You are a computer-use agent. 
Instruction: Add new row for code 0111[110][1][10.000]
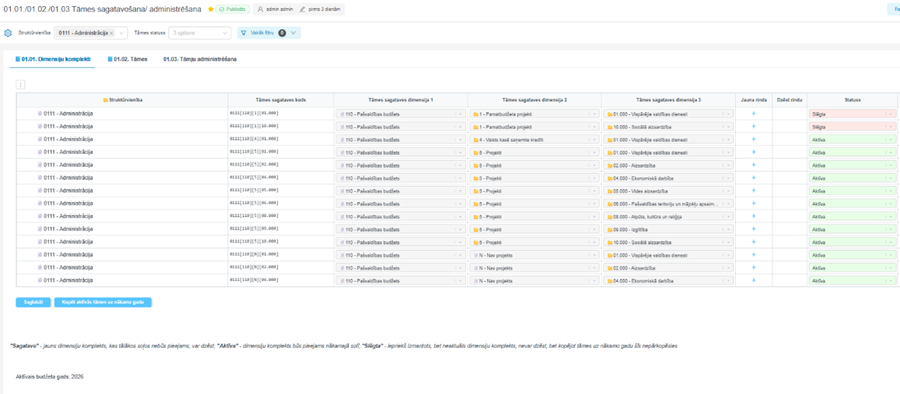pyautogui.click(x=754, y=126)
